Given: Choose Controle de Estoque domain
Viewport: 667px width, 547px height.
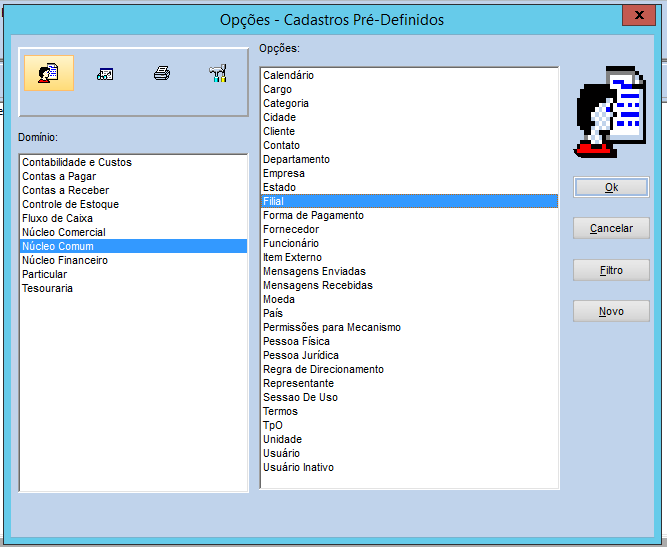Looking at the screenshot, I should [70, 204].
